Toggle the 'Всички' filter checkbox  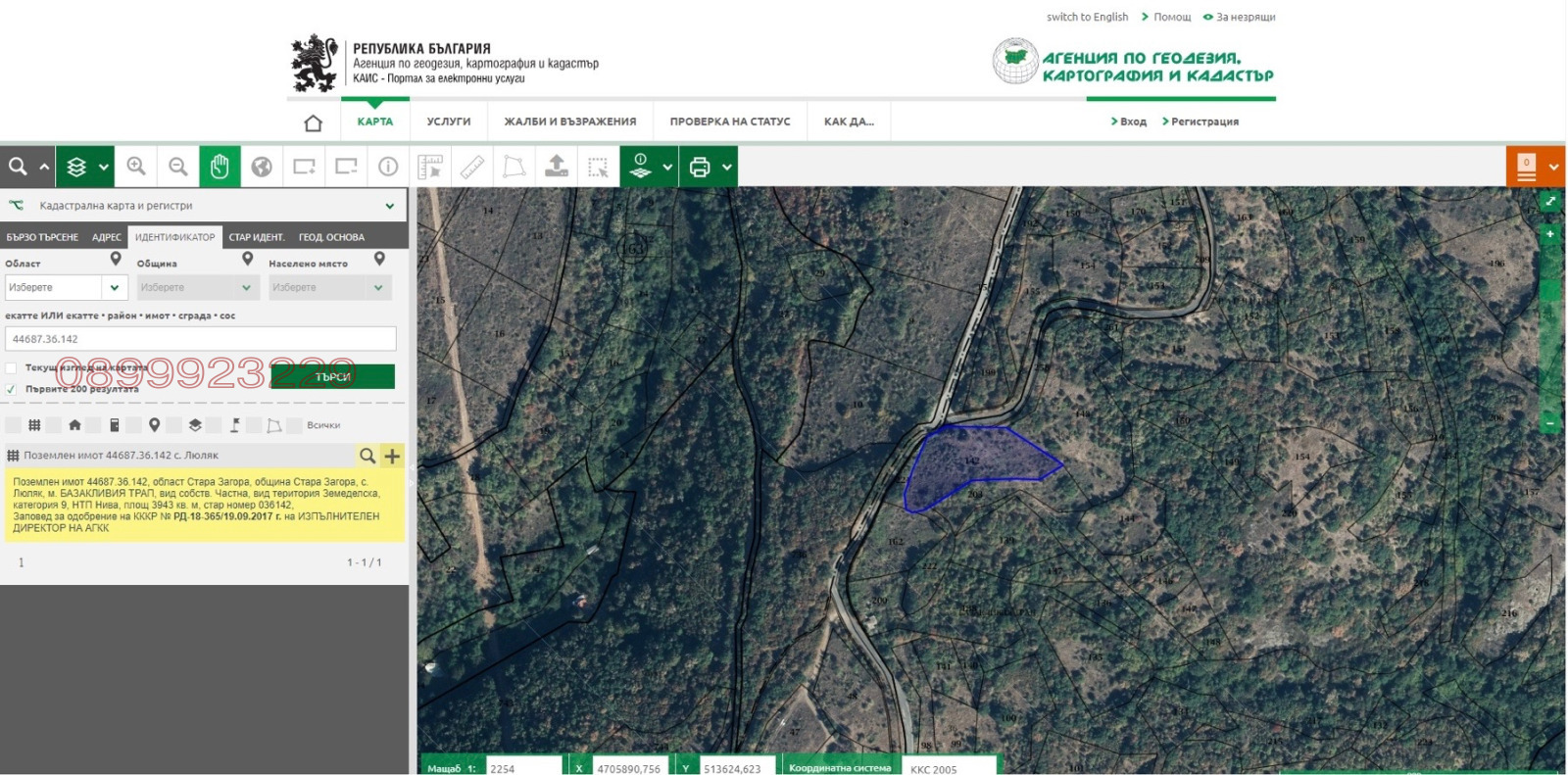point(294,425)
